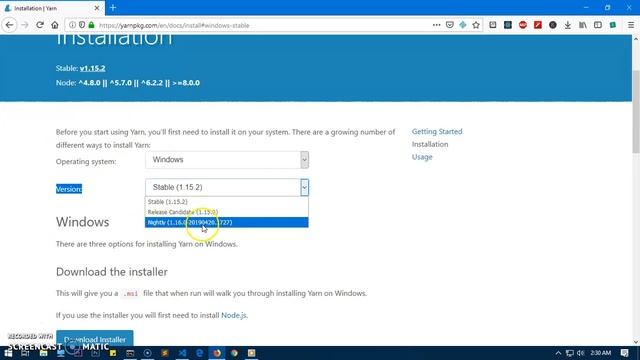
Task: Open the browser Home page icon
Action: (55, 25)
